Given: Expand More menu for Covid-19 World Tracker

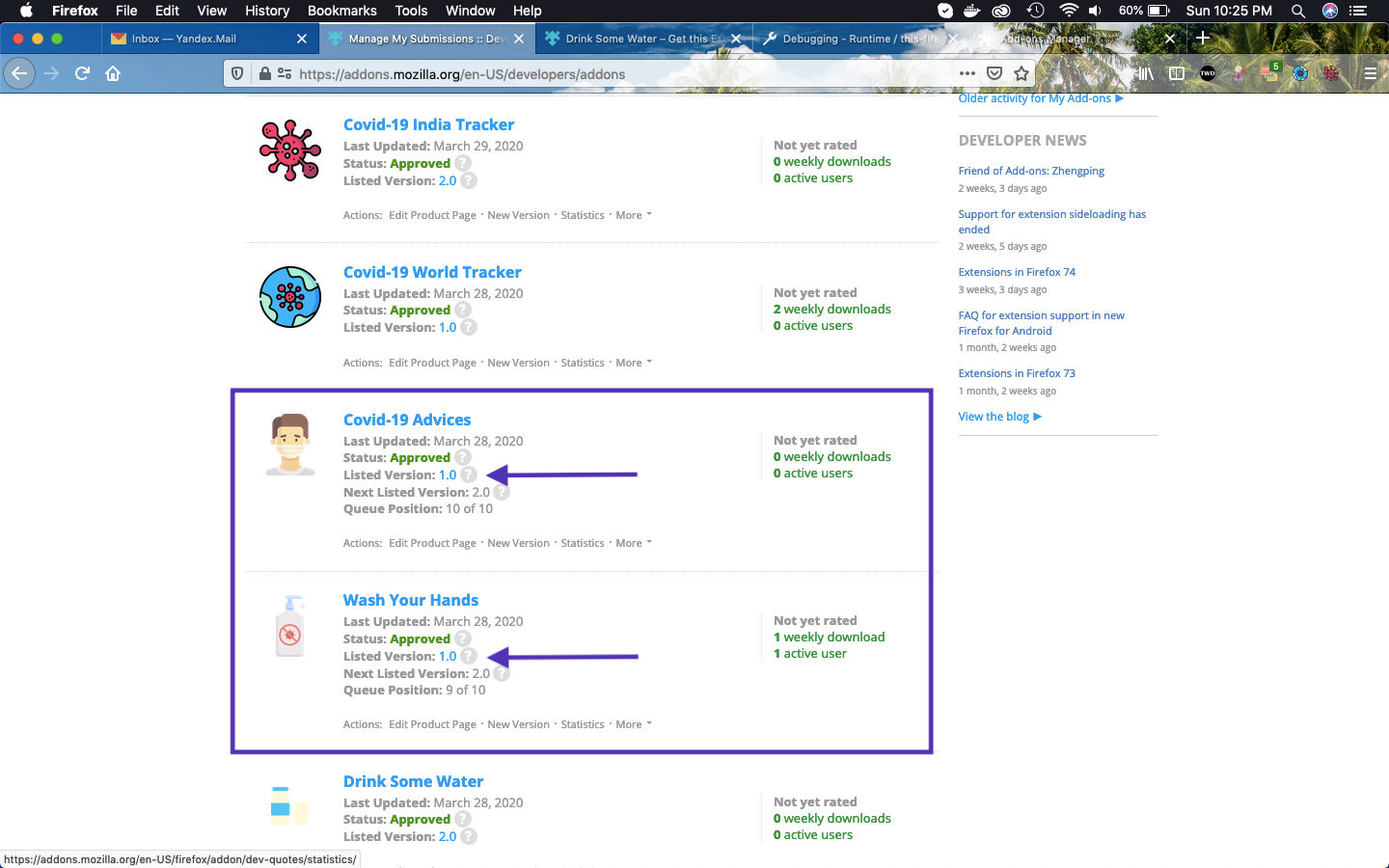Looking at the screenshot, I should (x=634, y=363).
